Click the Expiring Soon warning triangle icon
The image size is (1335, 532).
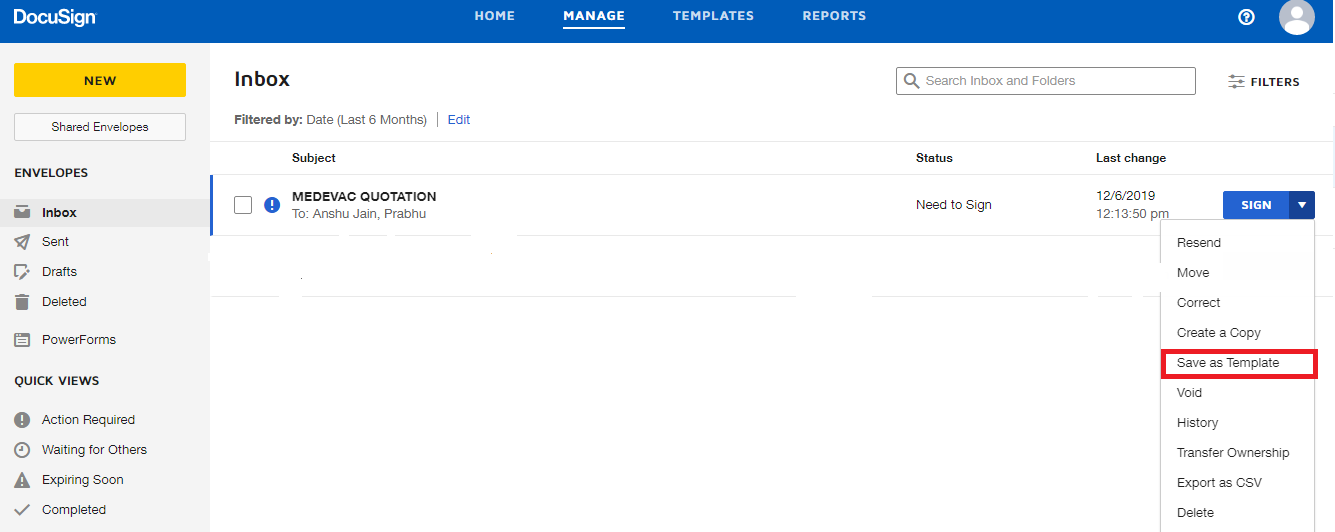pos(22,480)
